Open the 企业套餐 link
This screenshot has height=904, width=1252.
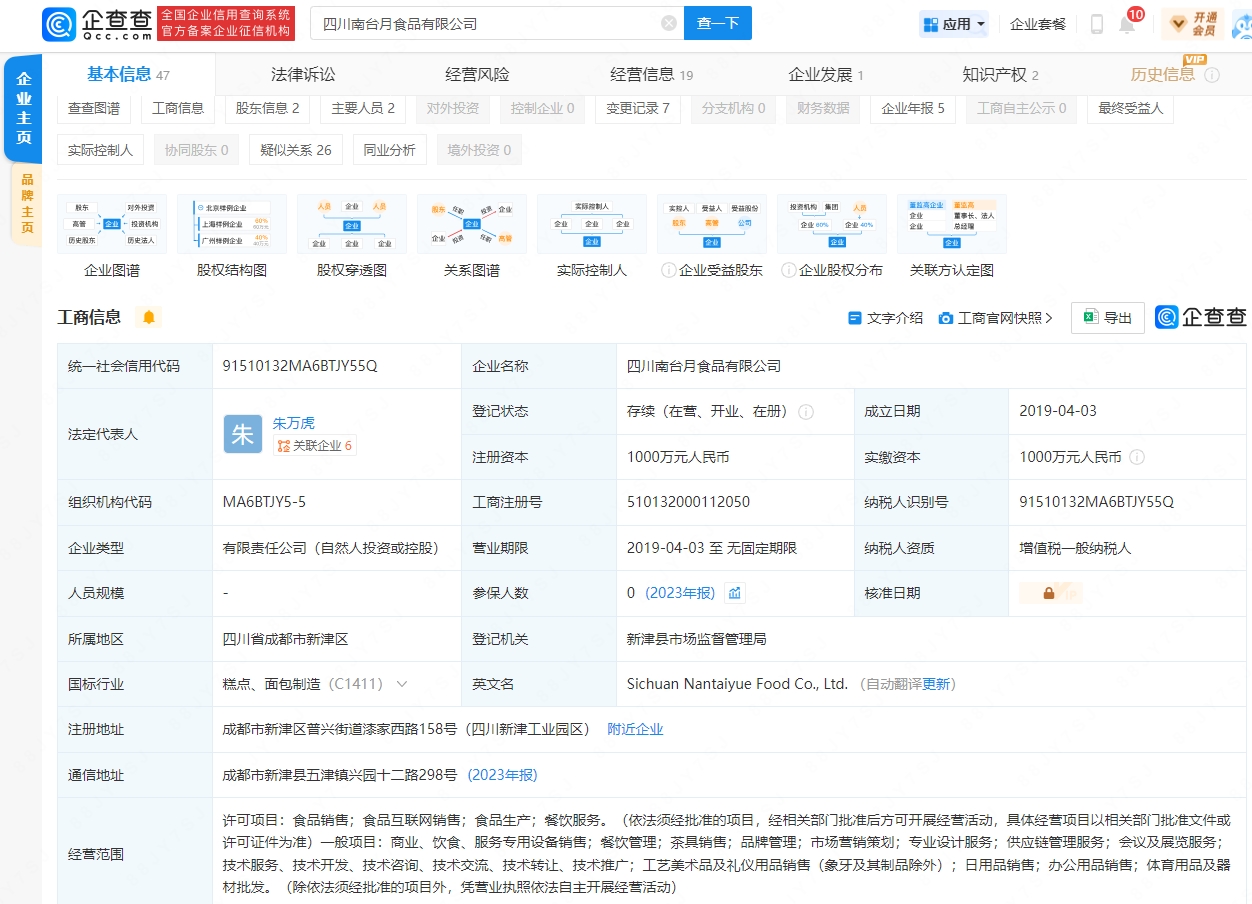coord(1038,24)
